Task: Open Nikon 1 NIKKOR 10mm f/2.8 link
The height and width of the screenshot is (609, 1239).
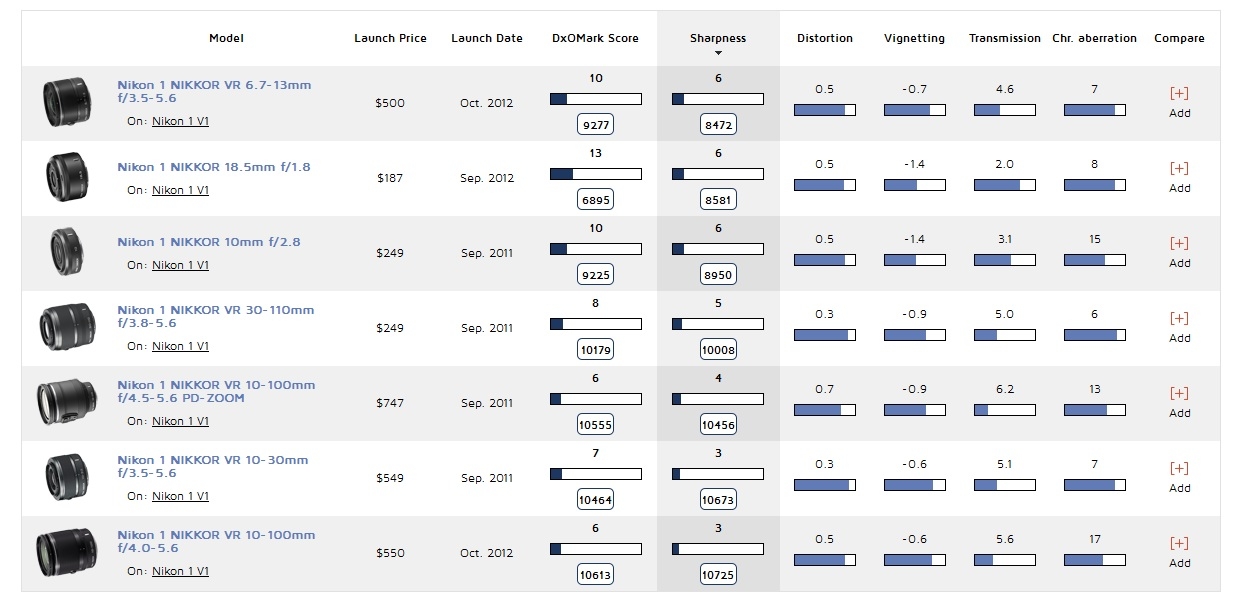Action: 209,242
